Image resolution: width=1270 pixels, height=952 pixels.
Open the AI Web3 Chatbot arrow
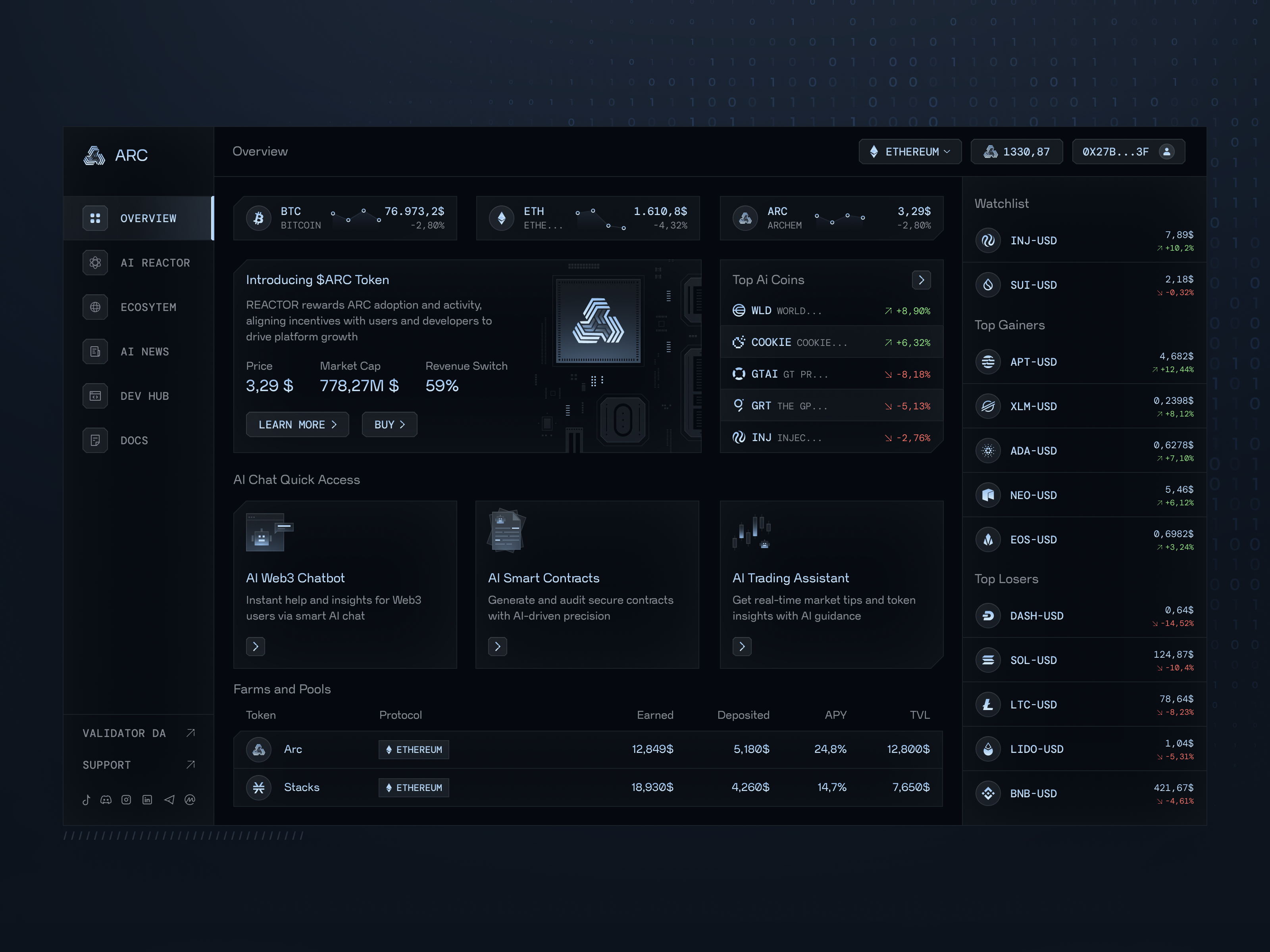coord(255,646)
